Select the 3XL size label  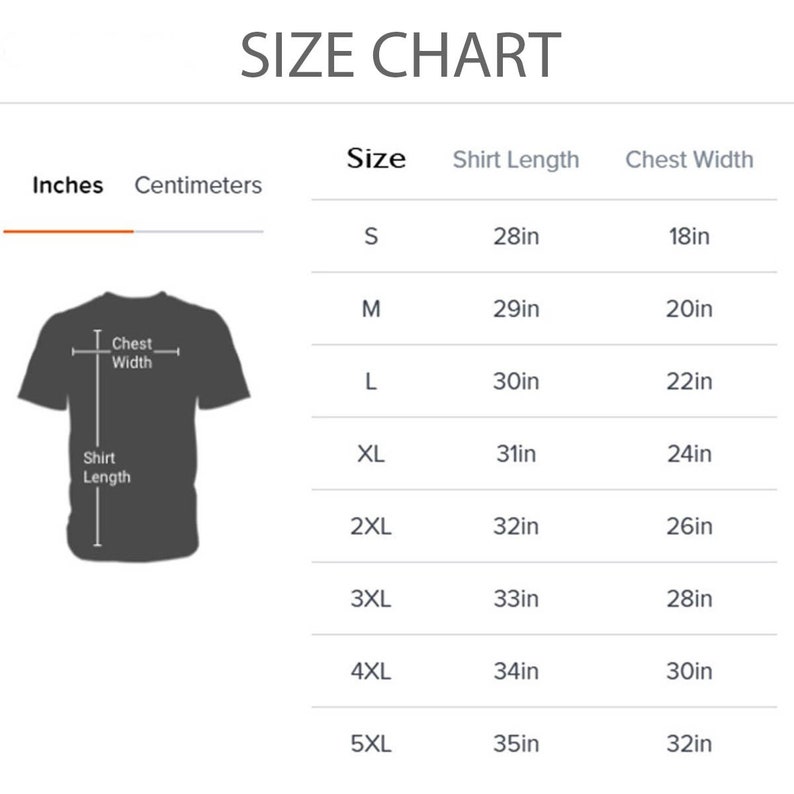coord(371,599)
